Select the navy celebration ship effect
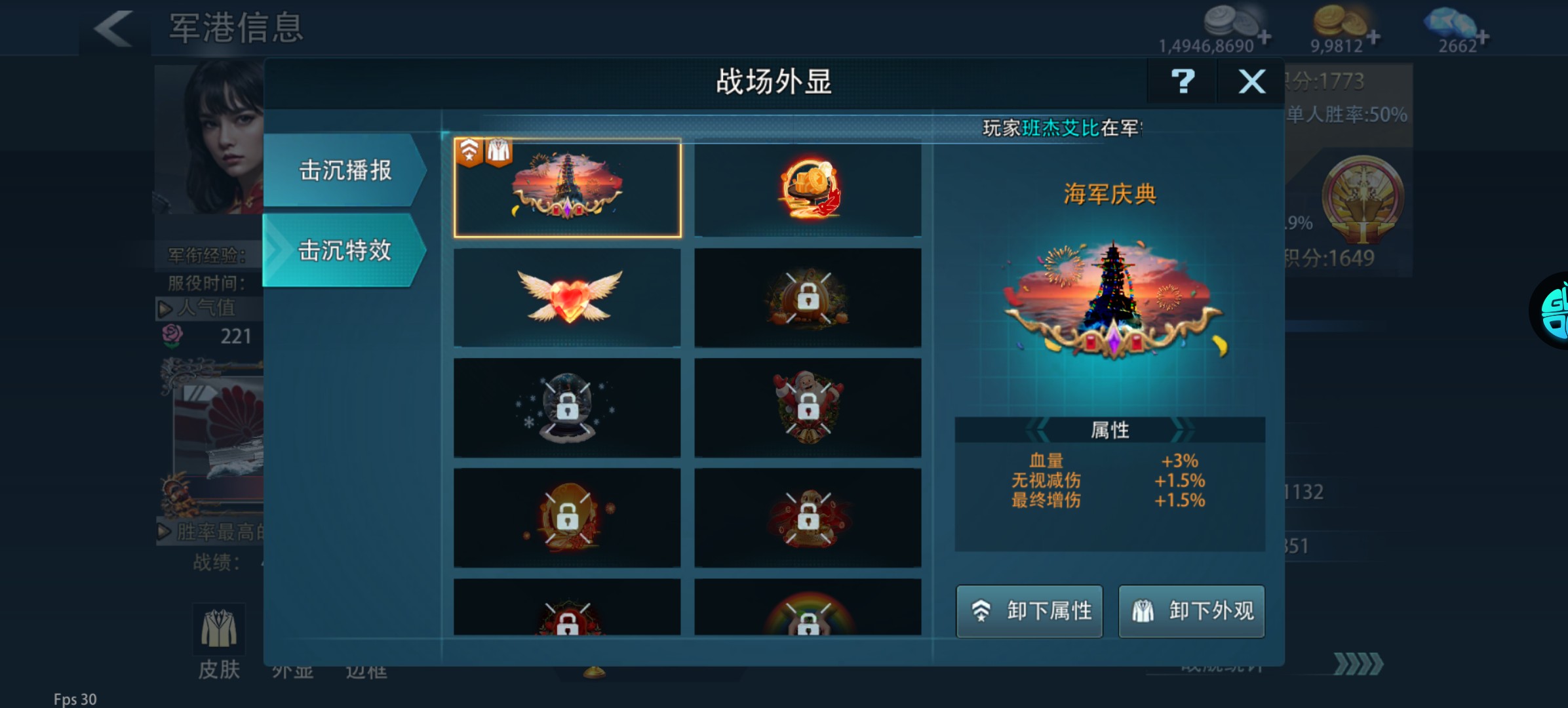Screen dimensions: 1568x708 (568, 188)
